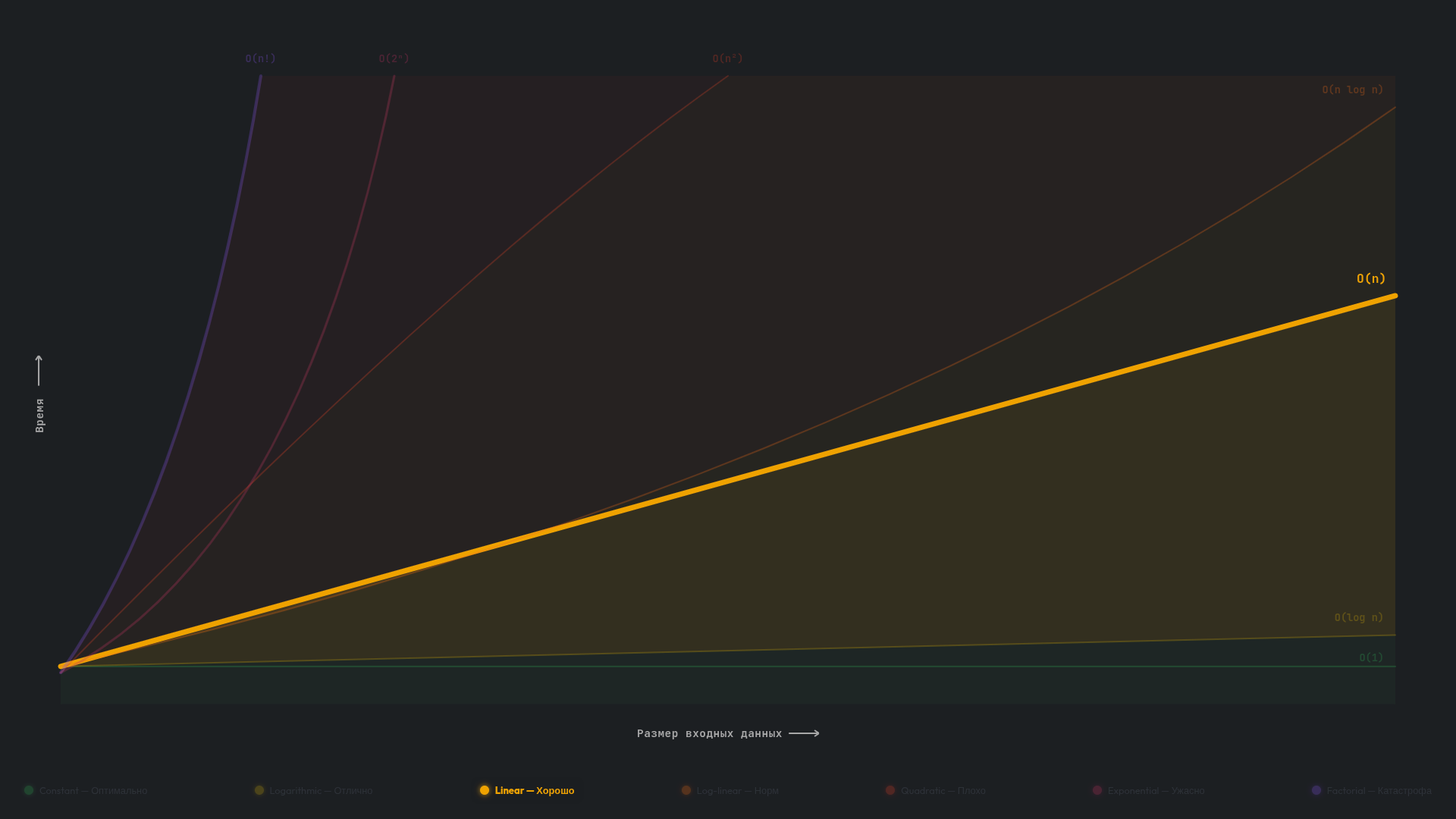Select the Logarithmic — Отлично legend item
The height and width of the screenshot is (819, 1456).
click(x=321, y=790)
